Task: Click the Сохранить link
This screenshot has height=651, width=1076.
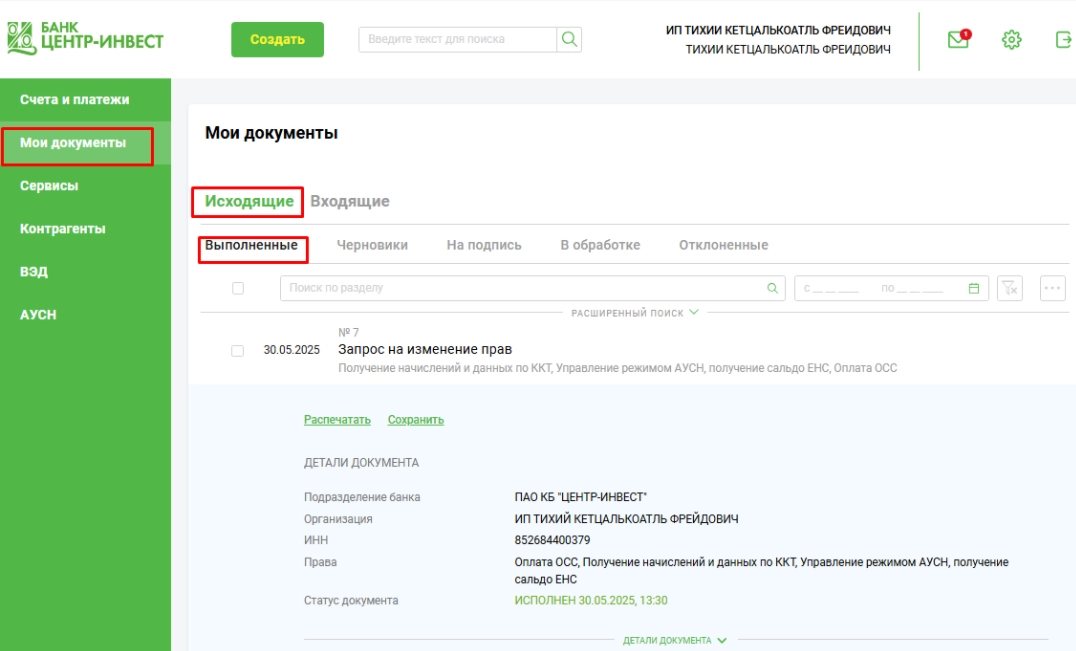Action: (416, 420)
